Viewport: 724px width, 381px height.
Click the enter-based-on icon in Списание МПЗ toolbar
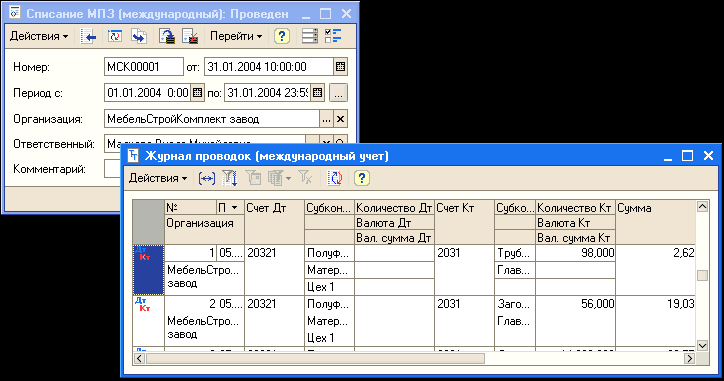coord(139,36)
